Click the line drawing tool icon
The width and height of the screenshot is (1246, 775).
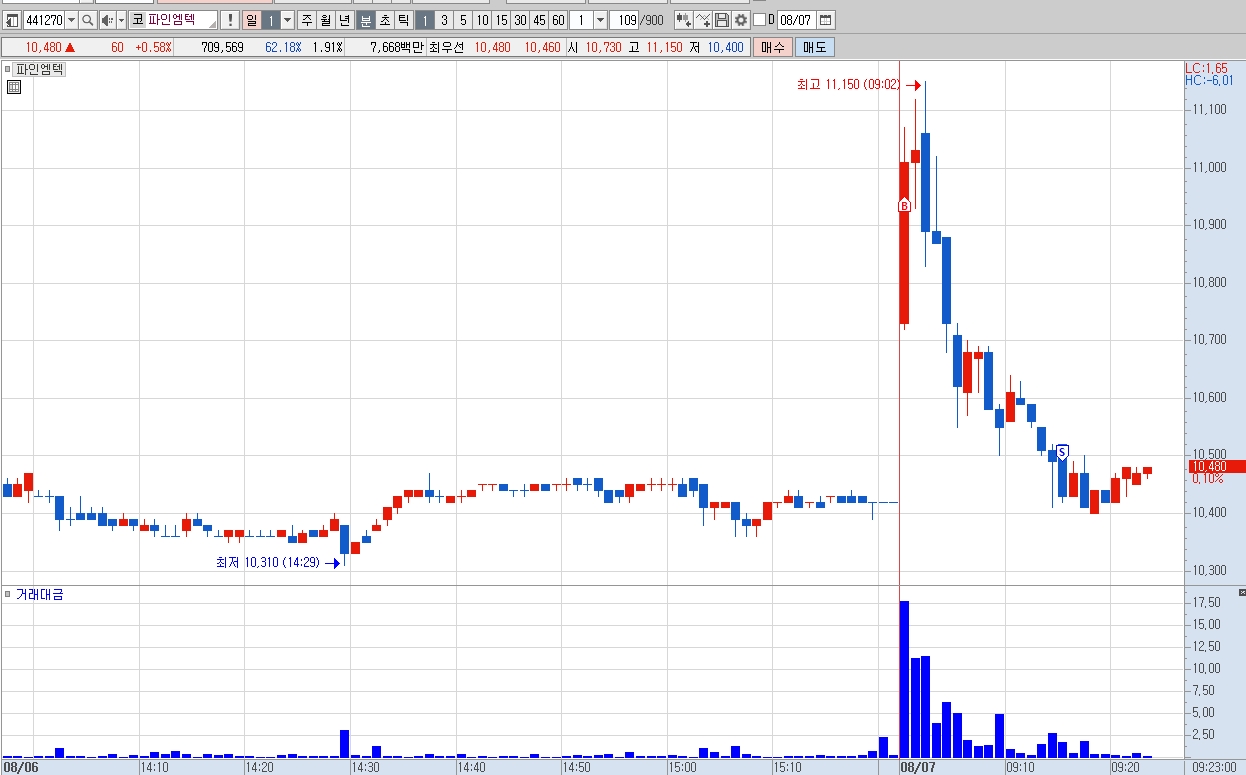[702, 20]
